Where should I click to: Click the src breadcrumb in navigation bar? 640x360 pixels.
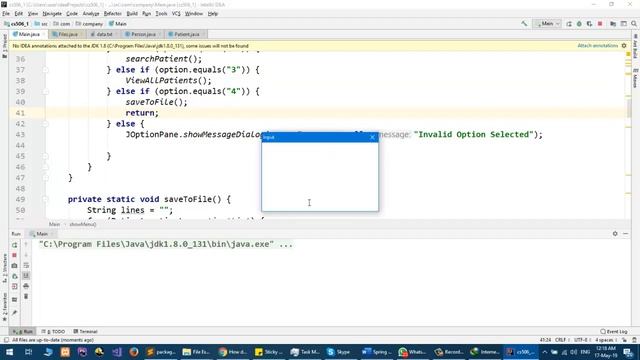[x=41, y=24]
